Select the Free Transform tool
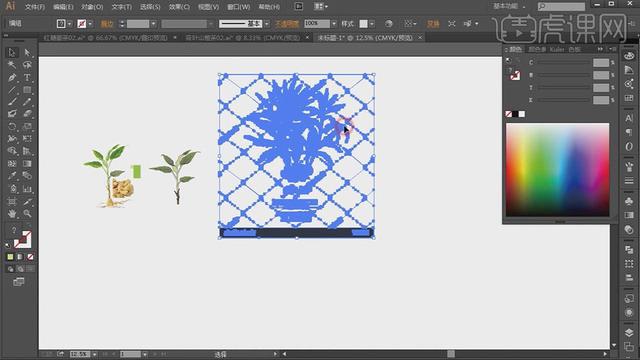640x360 pixels. point(27,139)
